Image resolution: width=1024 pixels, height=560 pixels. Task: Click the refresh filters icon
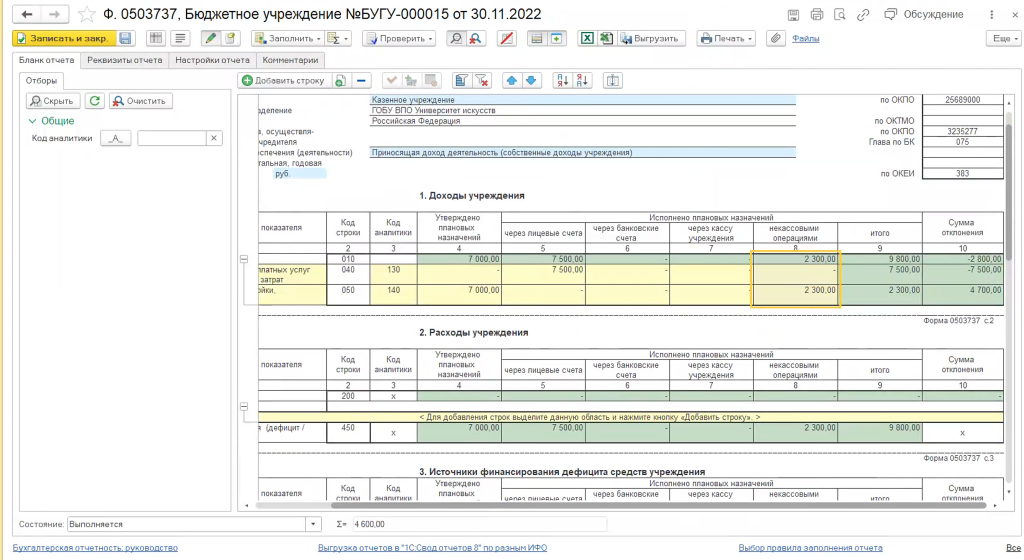94,101
